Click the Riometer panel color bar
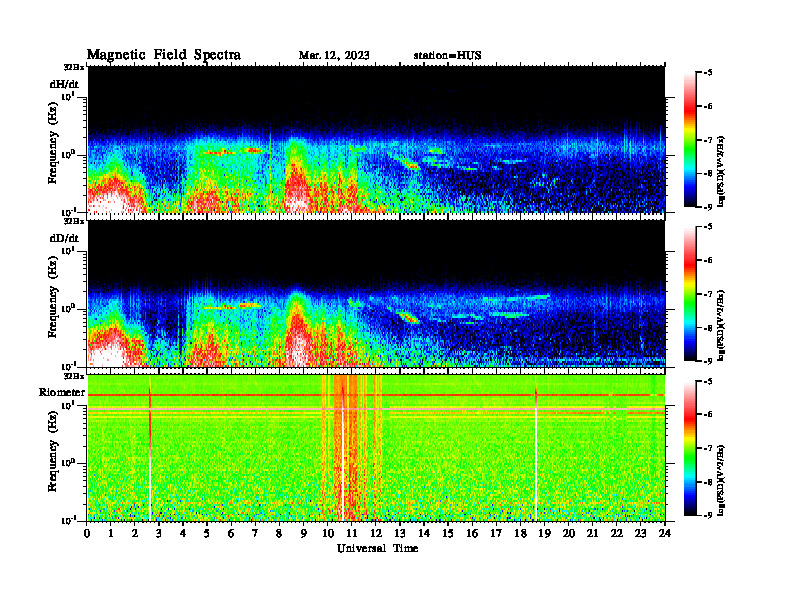Viewport: 792px width, 612px height. coord(689,448)
